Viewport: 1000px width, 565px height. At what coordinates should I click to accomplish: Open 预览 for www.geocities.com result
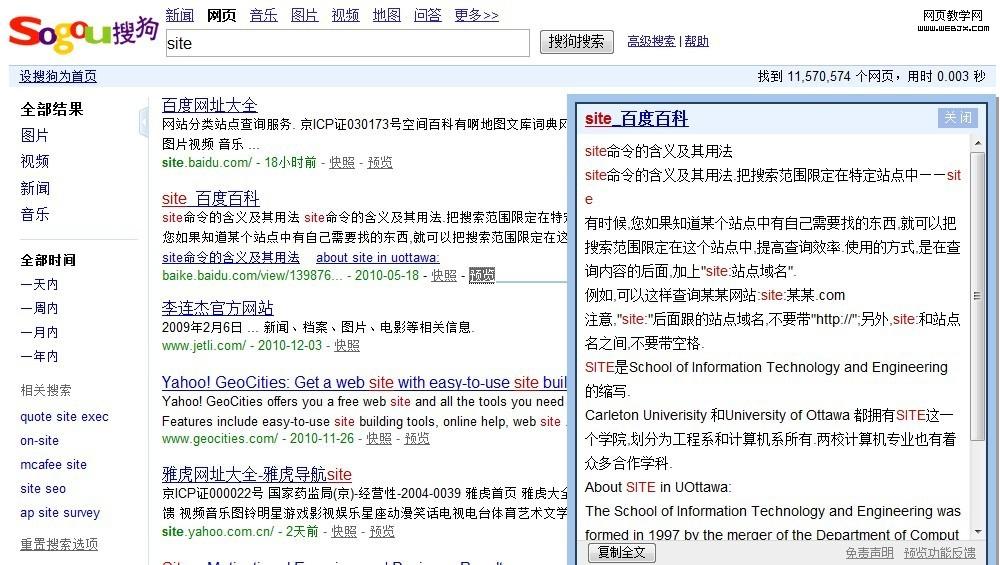point(417,439)
